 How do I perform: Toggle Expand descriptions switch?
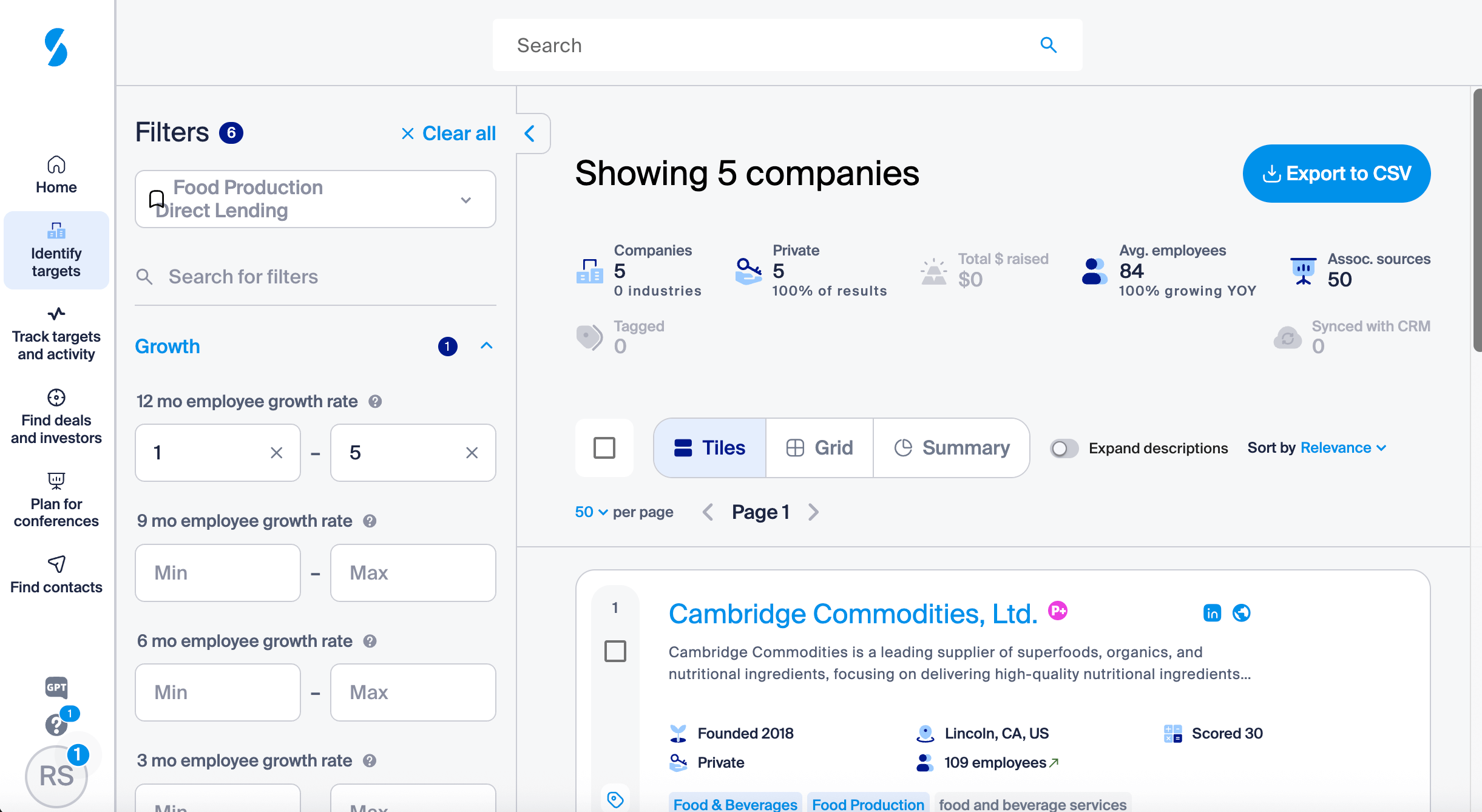coord(1064,448)
